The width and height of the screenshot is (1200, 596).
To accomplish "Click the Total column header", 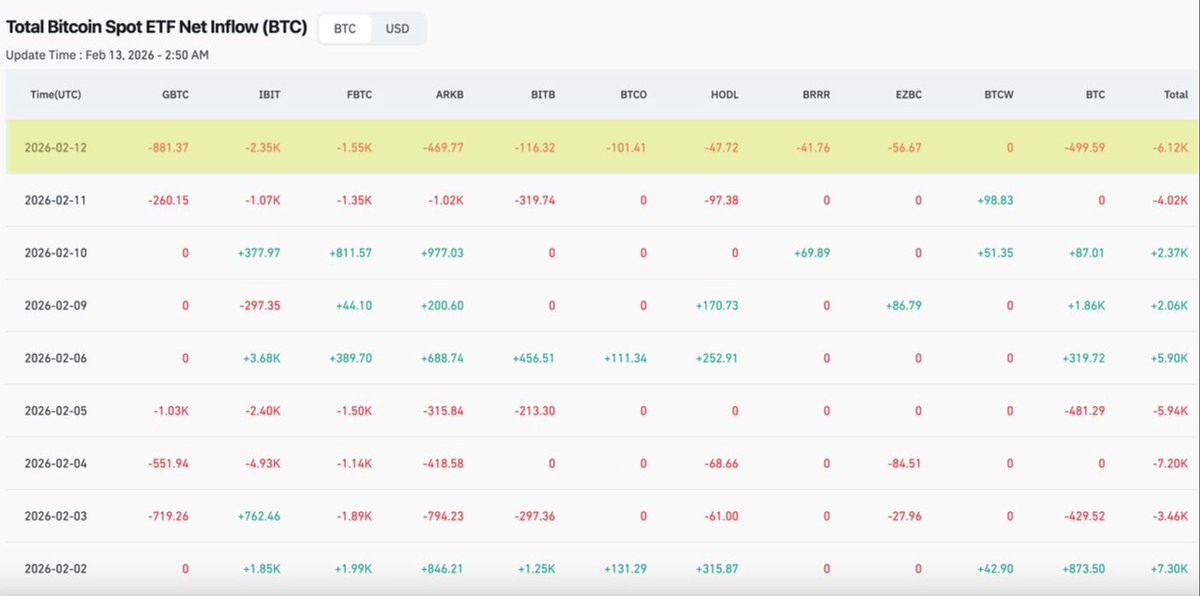I will [1176, 95].
